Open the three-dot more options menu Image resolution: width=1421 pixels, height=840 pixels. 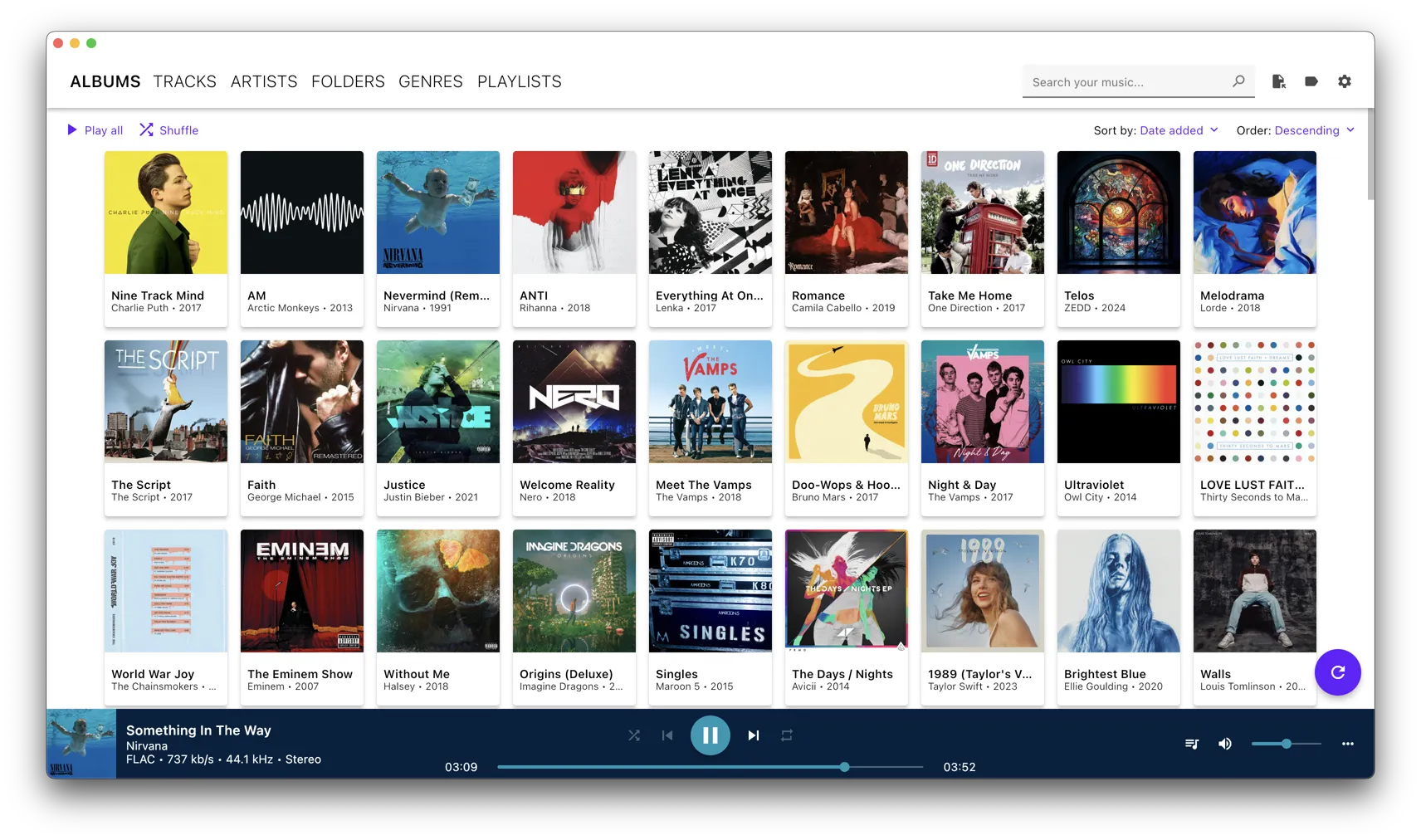click(1347, 744)
